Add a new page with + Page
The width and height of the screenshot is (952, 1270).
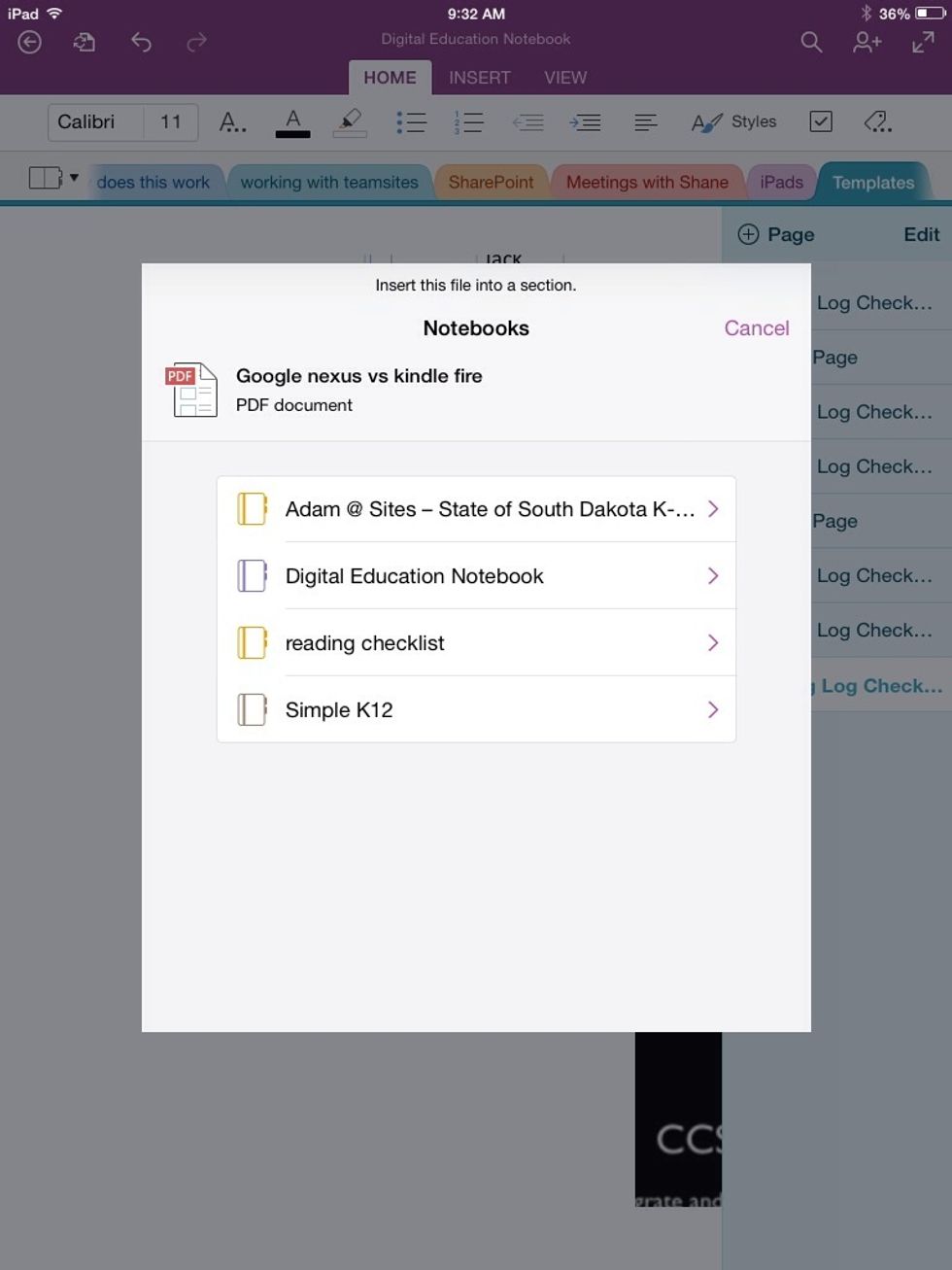(777, 234)
